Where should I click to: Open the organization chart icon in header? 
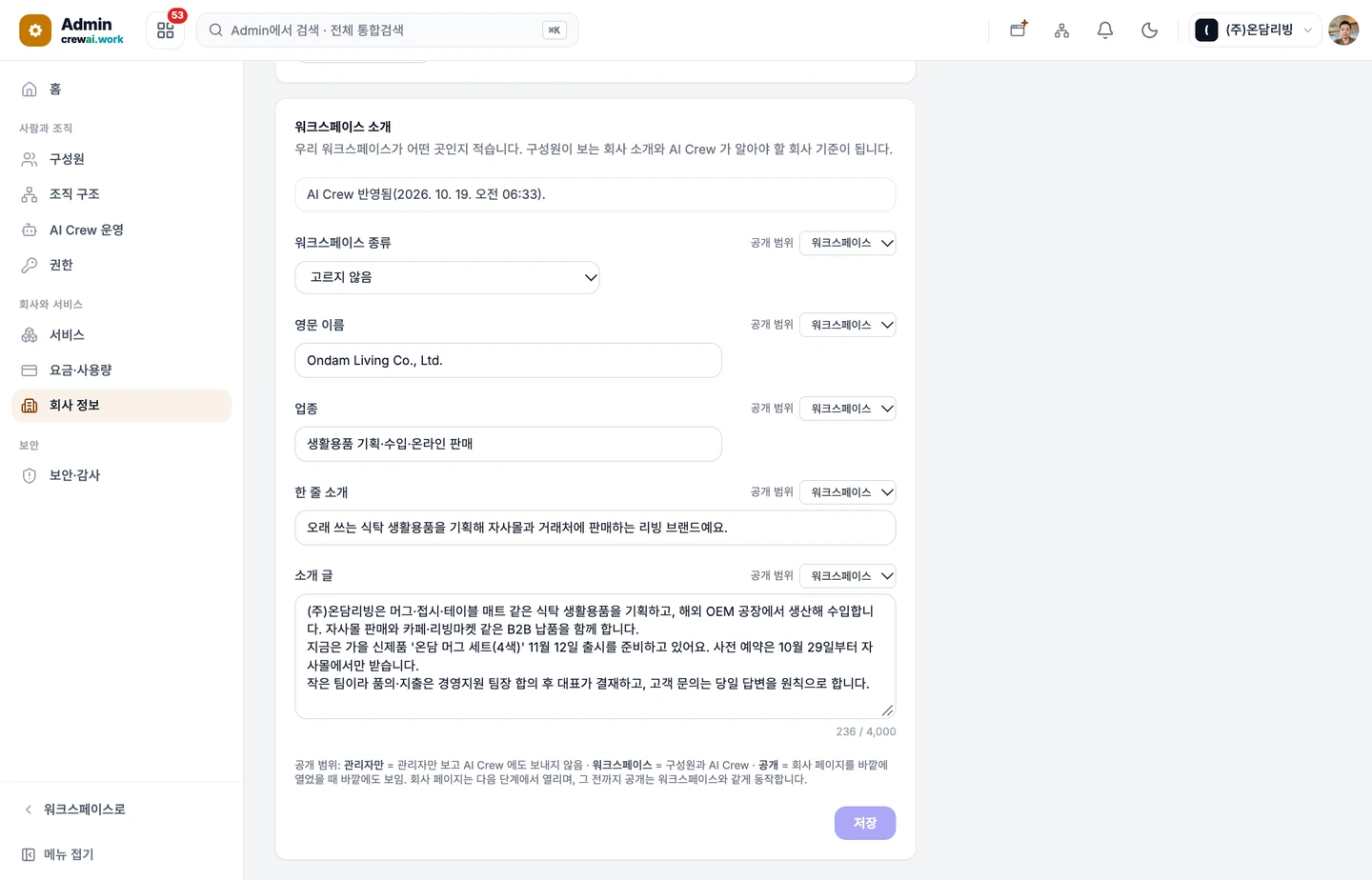tap(1061, 30)
